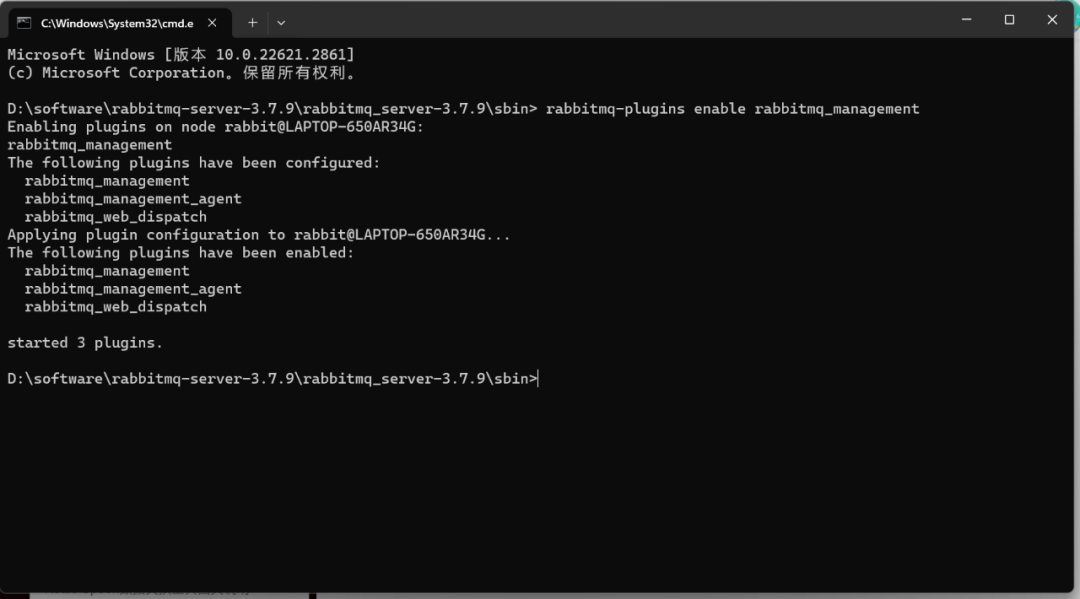
Task: Click rabbitmq_web_dispatch under the enabled list
Action: (116, 307)
